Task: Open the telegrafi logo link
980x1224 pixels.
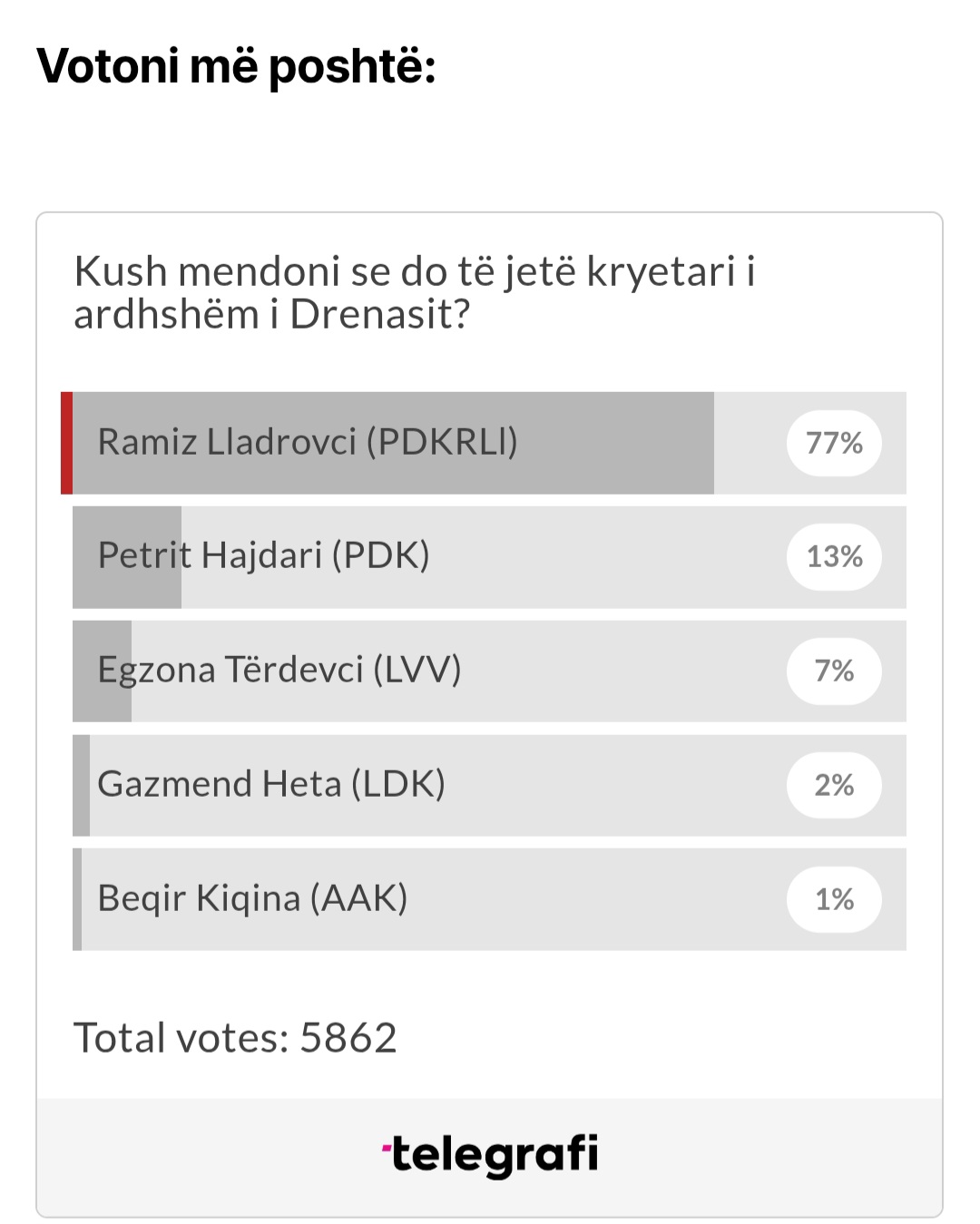Action: [x=490, y=1155]
